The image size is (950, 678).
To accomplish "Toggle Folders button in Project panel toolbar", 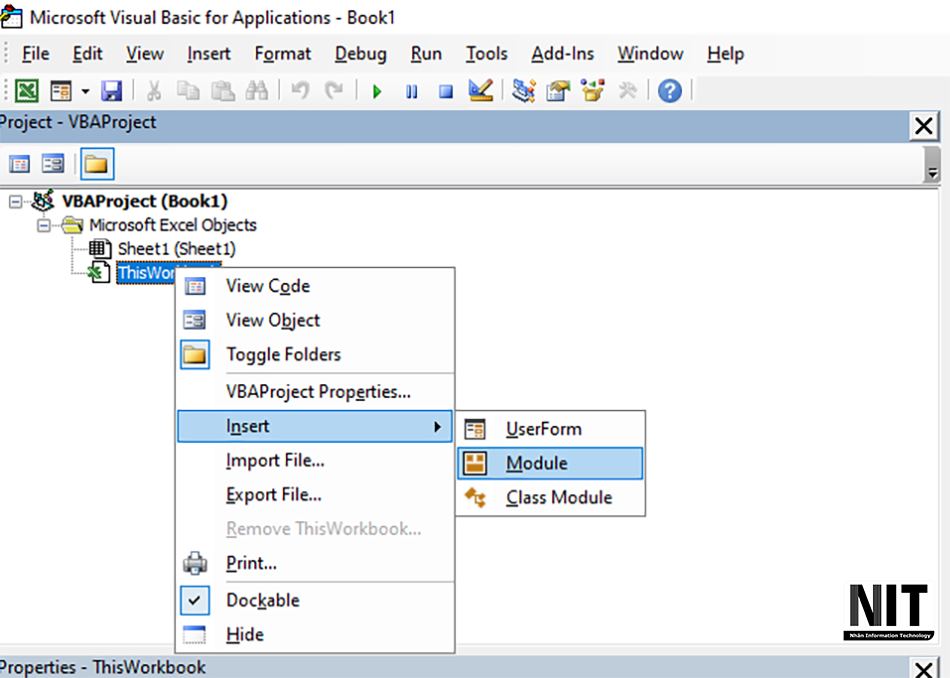I will click(97, 164).
